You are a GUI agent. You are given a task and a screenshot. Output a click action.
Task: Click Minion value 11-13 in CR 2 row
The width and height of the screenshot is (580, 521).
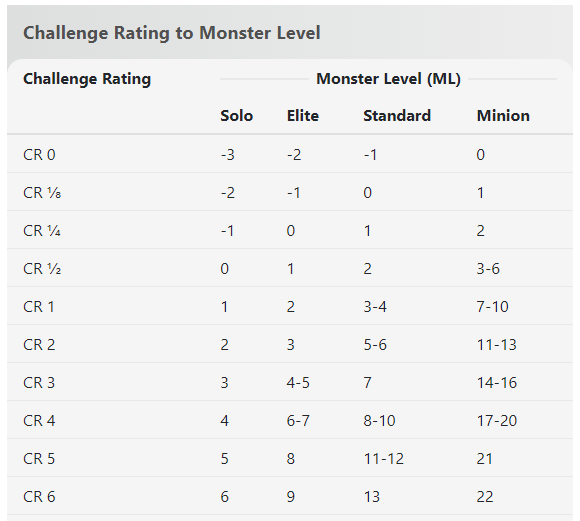pyautogui.click(x=496, y=345)
